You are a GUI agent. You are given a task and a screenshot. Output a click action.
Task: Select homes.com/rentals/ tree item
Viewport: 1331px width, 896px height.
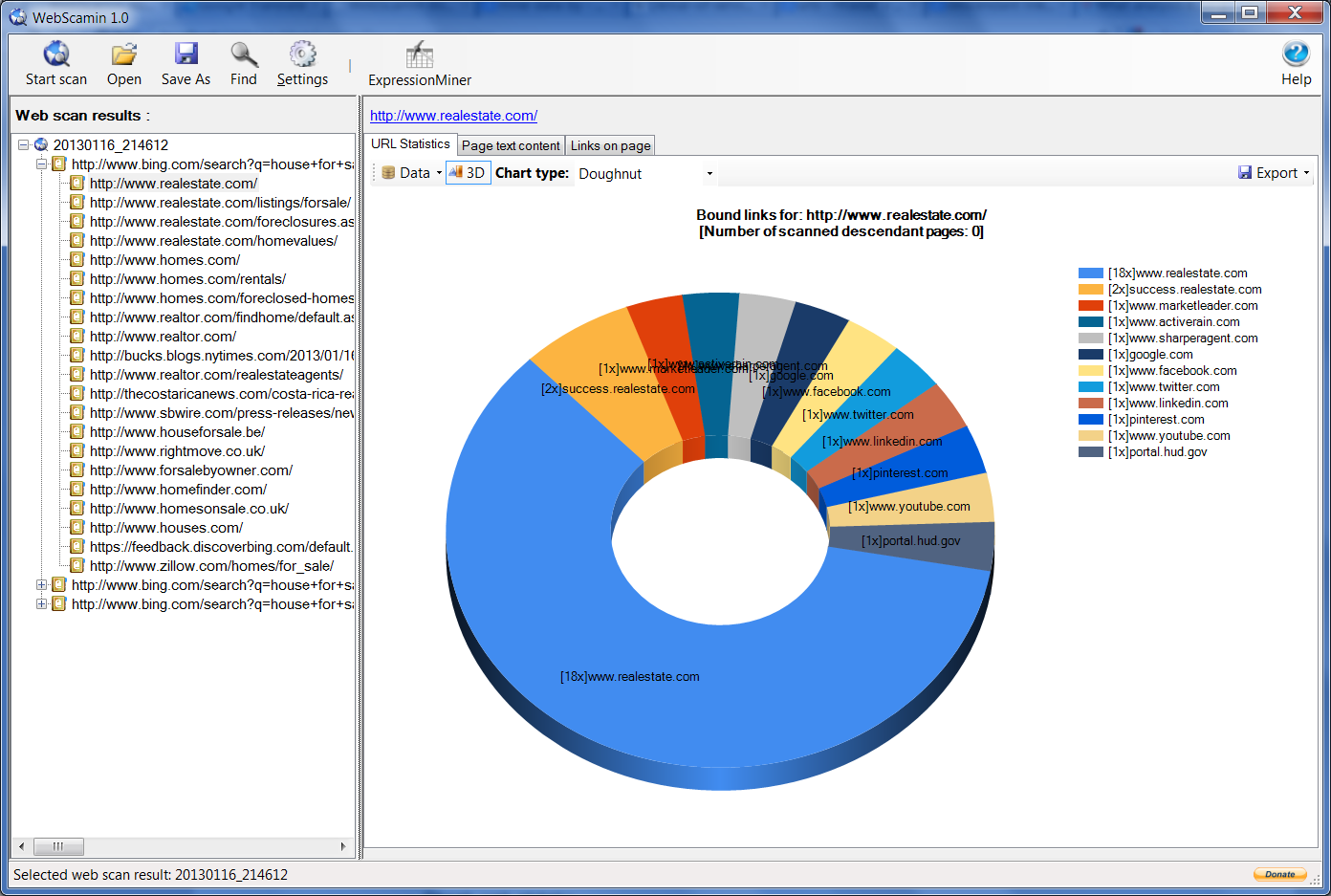187,279
